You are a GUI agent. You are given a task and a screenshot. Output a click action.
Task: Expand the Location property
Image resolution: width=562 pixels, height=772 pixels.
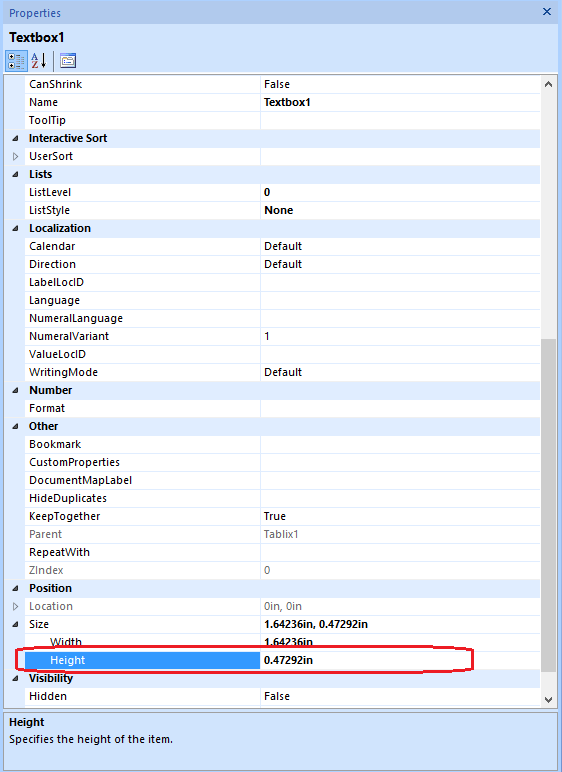click(15, 607)
